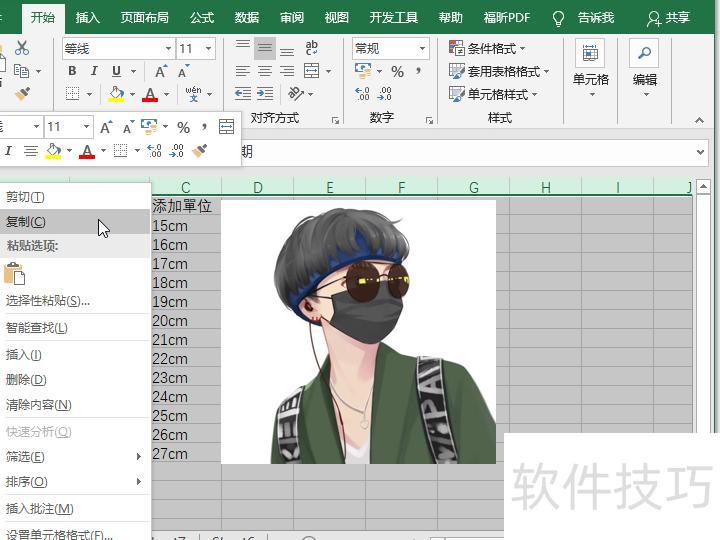Select the inserted portrait picture
Viewport: 720px width, 540px height.
point(358,332)
